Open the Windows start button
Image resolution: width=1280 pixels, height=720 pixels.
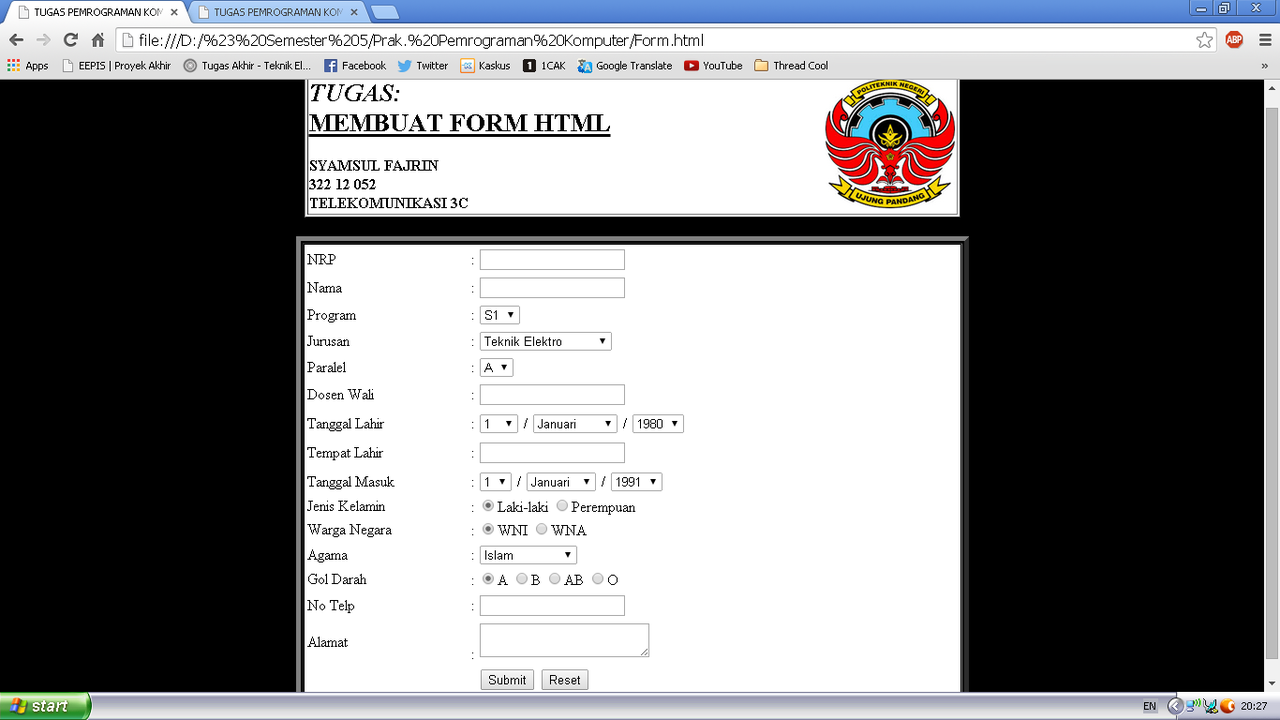(x=46, y=706)
